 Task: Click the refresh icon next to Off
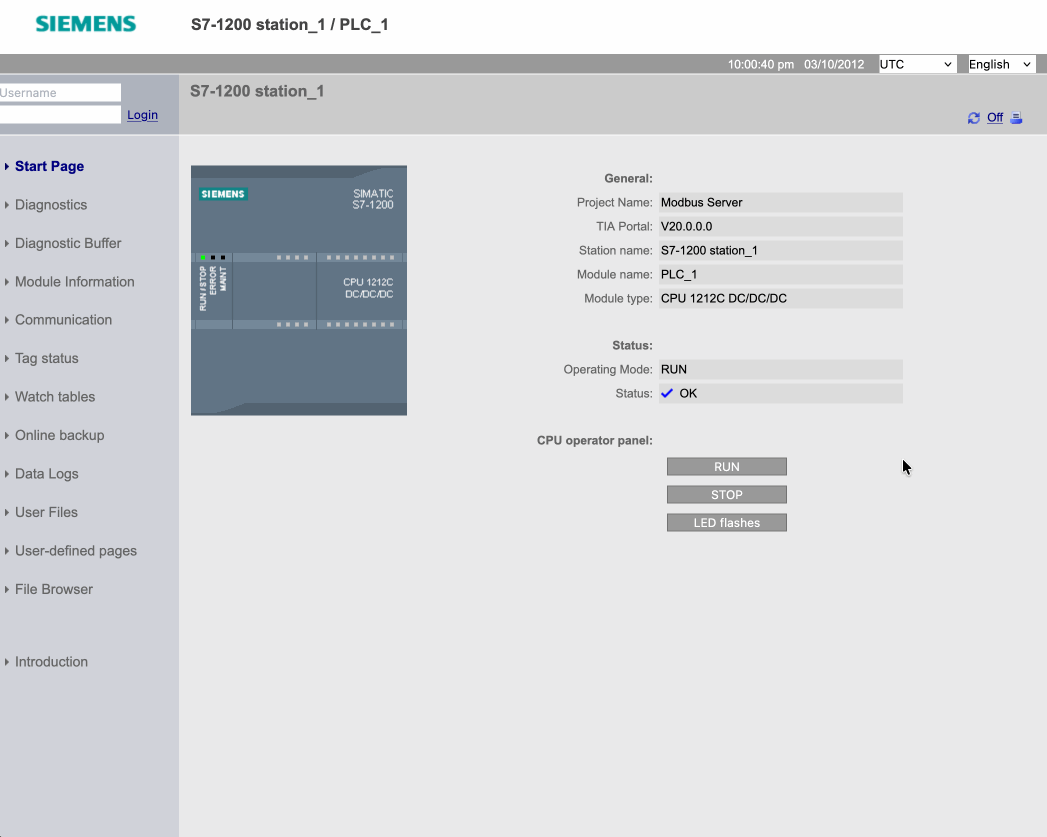point(974,118)
